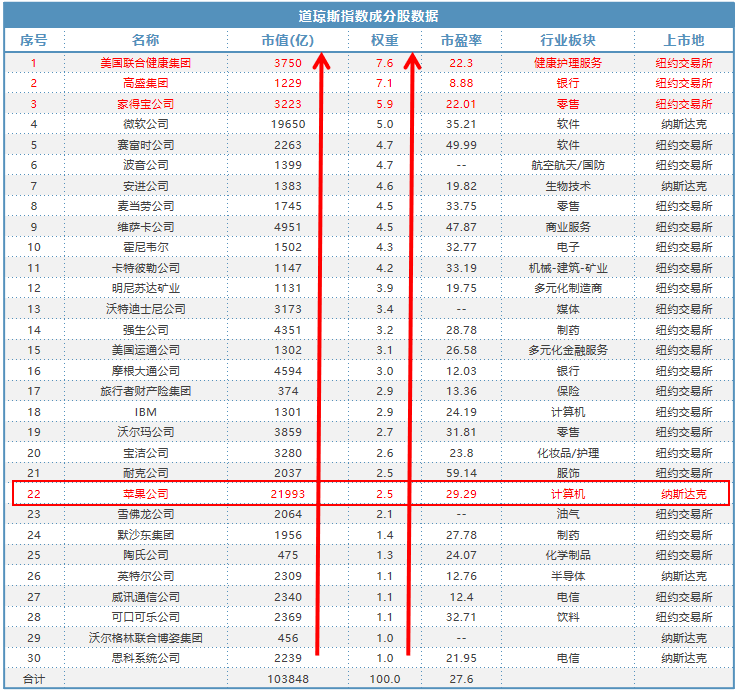
Task: Click market value 19650 for 微软公司
Action: tap(288, 124)
